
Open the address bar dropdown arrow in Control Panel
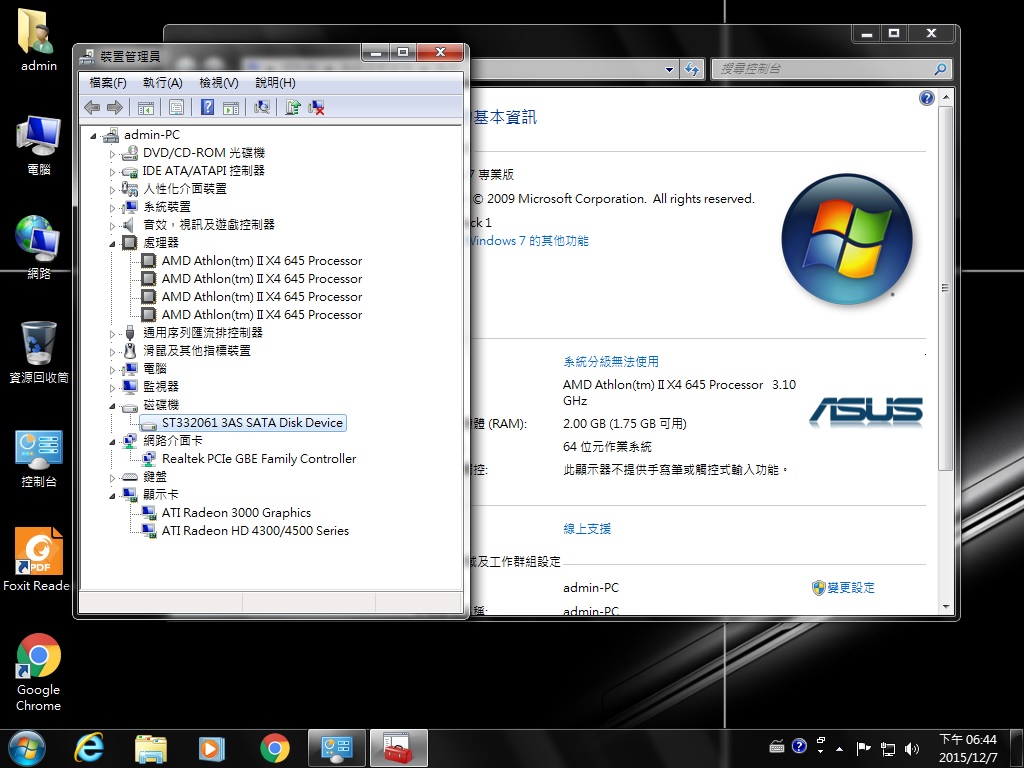coord(669,69)
